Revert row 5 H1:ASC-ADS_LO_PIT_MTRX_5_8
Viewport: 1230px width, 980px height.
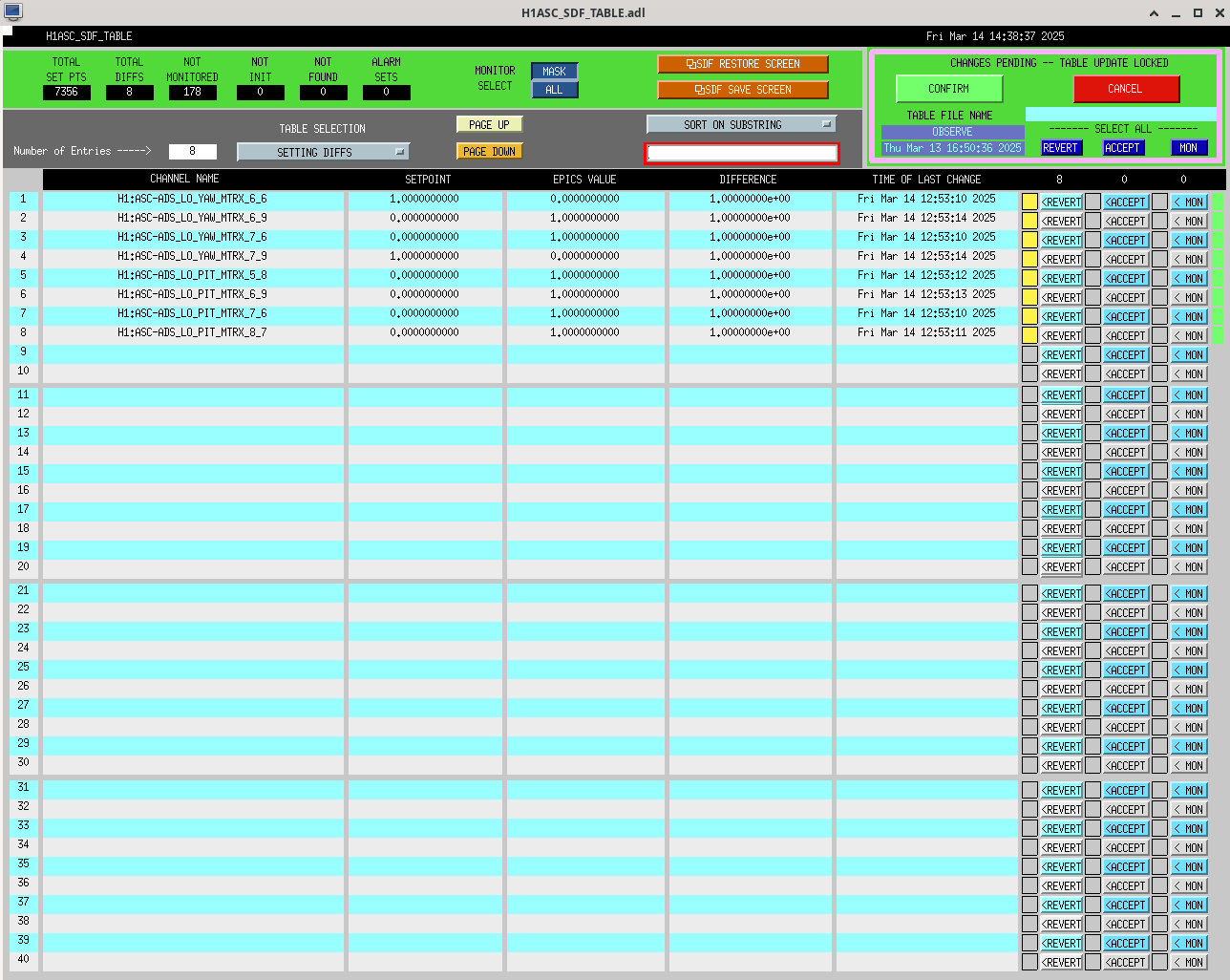1062,279
